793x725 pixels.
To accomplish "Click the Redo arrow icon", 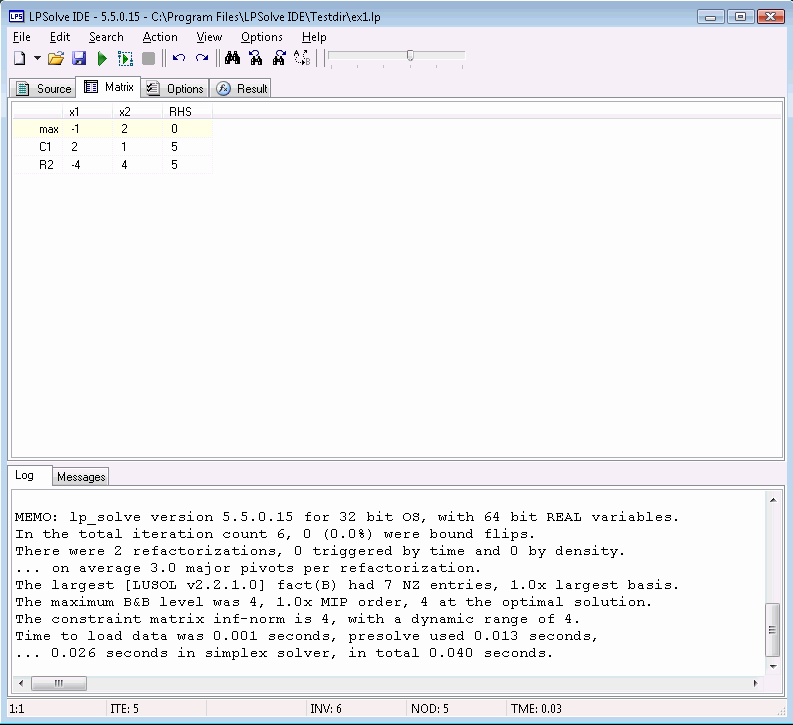I will 202,59.
